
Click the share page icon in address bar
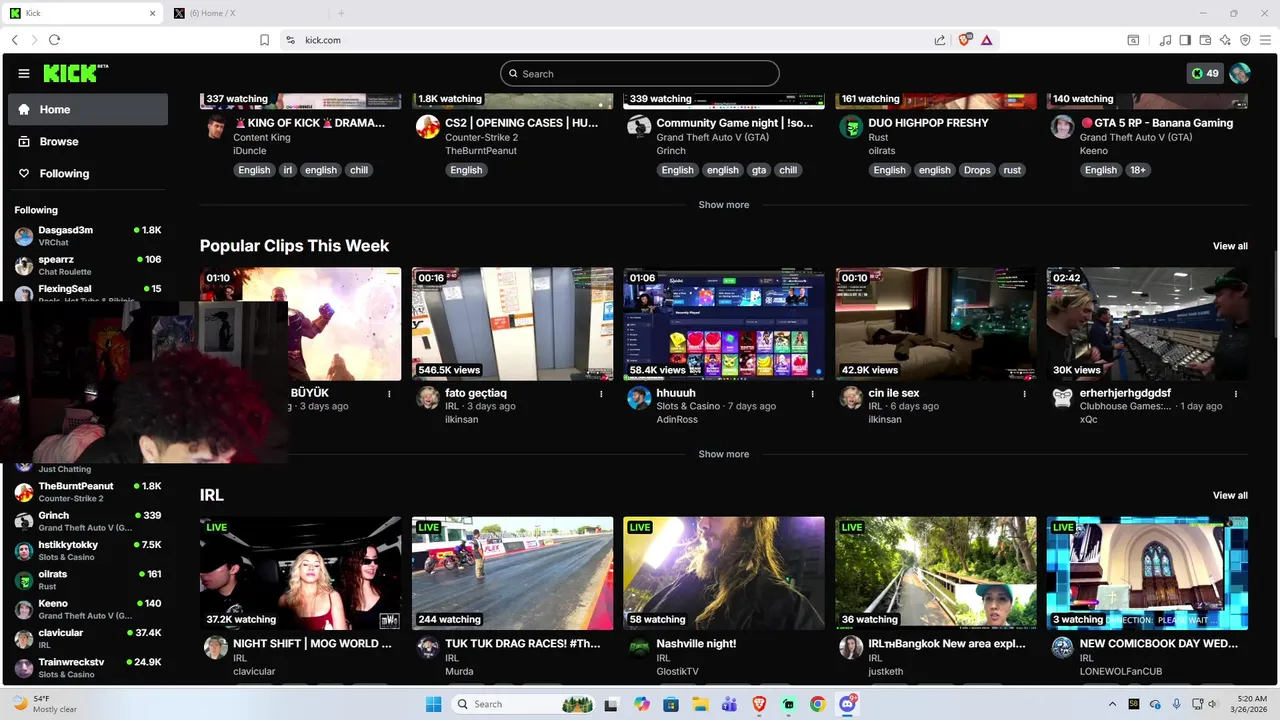click(x=940, y=40)
